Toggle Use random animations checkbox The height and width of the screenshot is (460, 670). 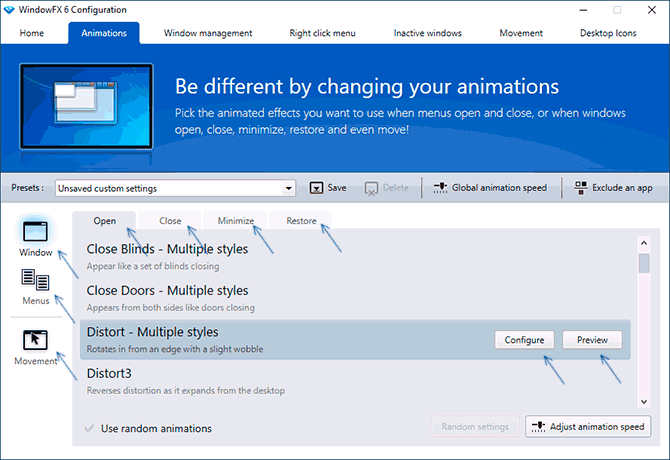[89, 428]
